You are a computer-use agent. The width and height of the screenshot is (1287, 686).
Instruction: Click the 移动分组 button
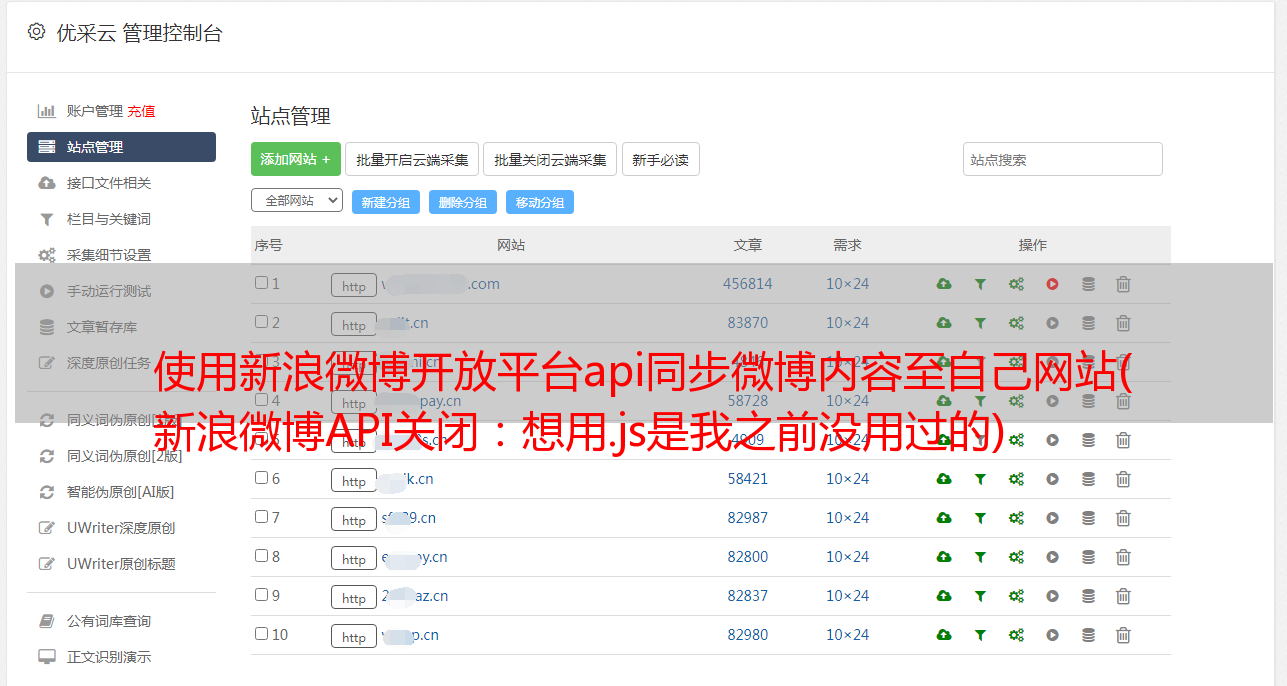(540, 202)
